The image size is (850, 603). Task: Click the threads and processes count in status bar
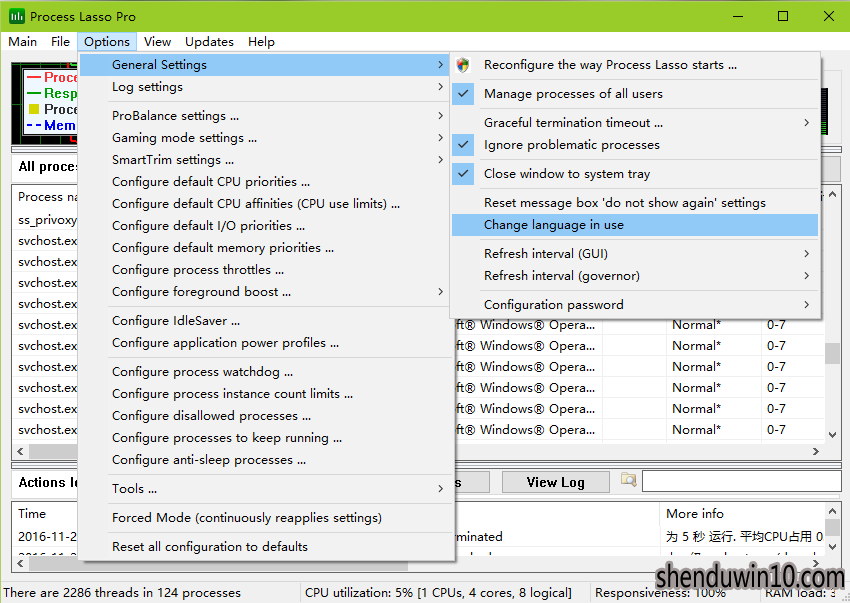(122, 593)
